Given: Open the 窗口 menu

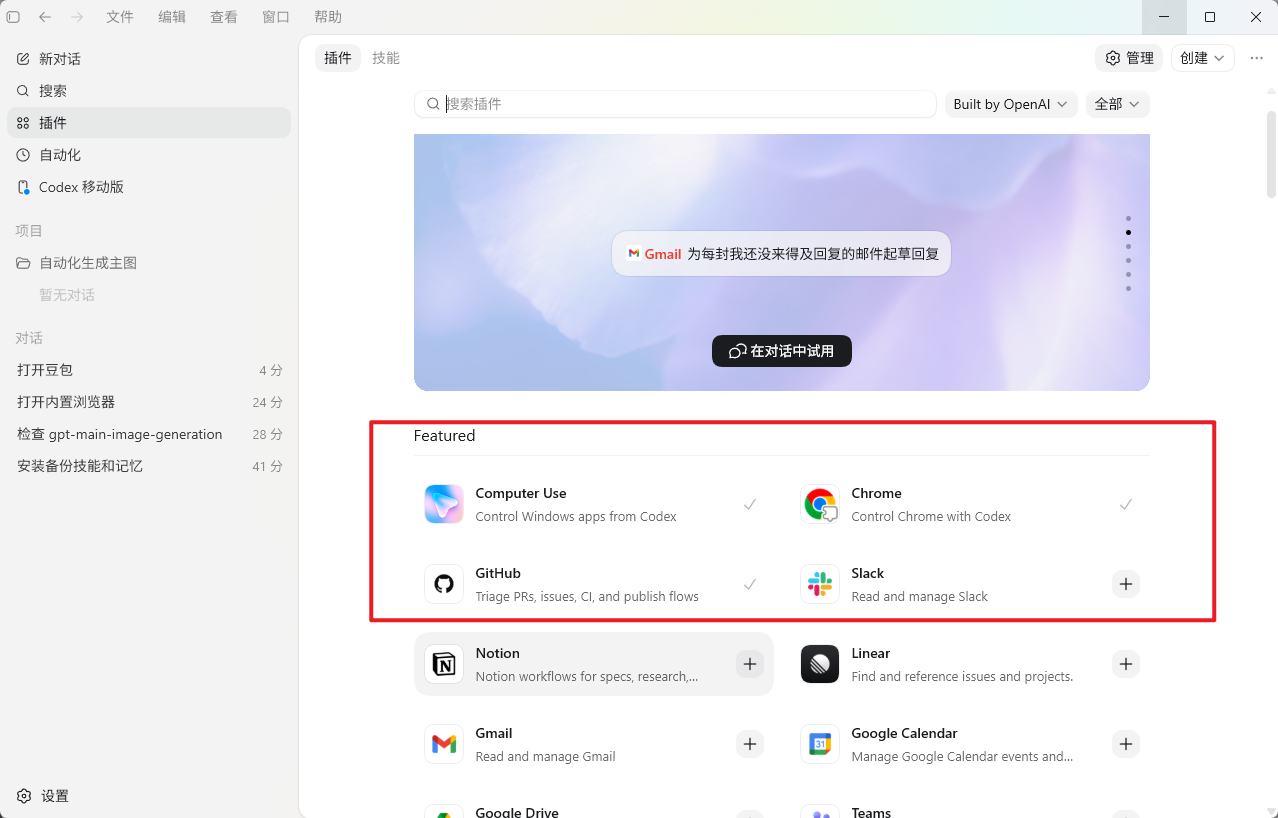Looking at the screenshot, I should [276, 17].
